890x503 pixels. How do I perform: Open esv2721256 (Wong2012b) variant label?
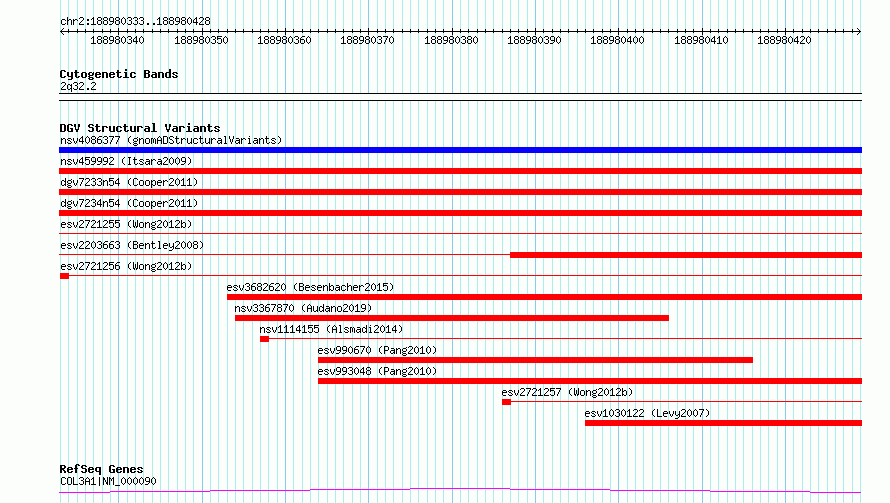pos(126,266)
